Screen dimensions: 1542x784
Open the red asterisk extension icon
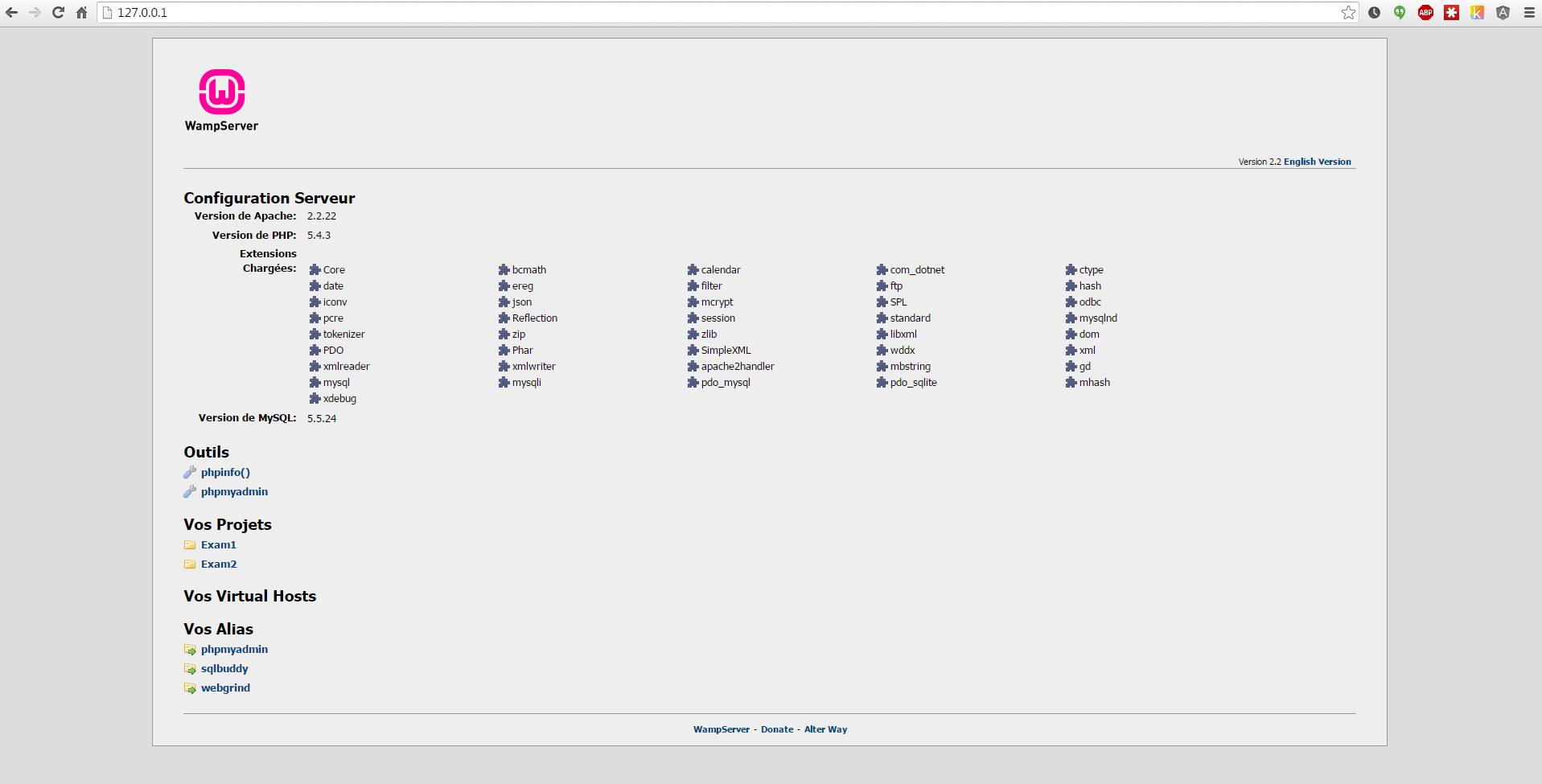pos(1452,13)
